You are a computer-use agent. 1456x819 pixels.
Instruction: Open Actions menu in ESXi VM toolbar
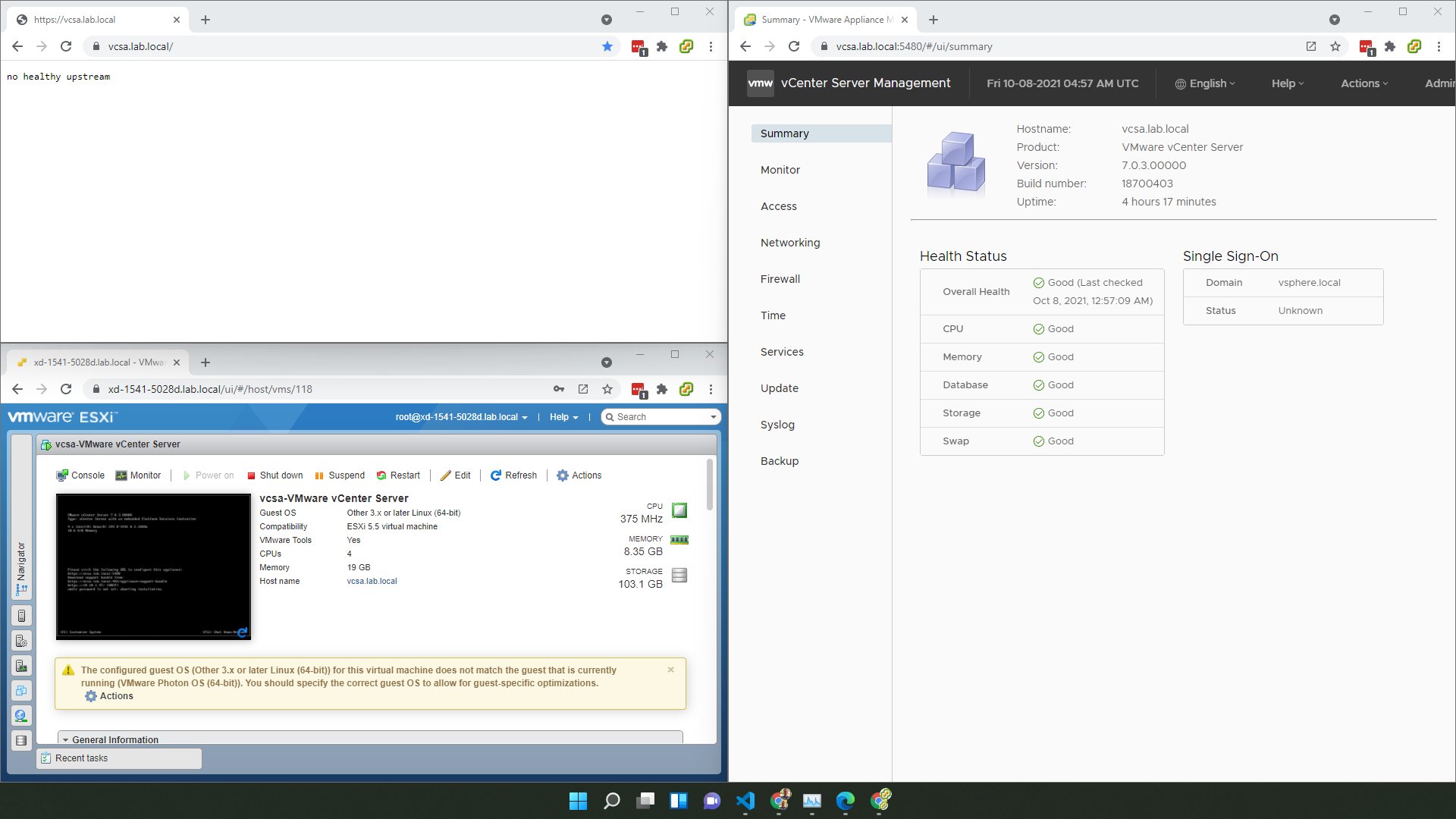[x=579, y=475]
